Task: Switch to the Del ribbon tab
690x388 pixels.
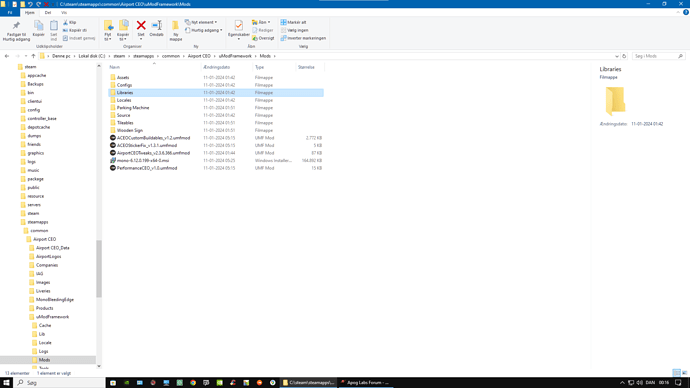Action: [x=48, y=13]
